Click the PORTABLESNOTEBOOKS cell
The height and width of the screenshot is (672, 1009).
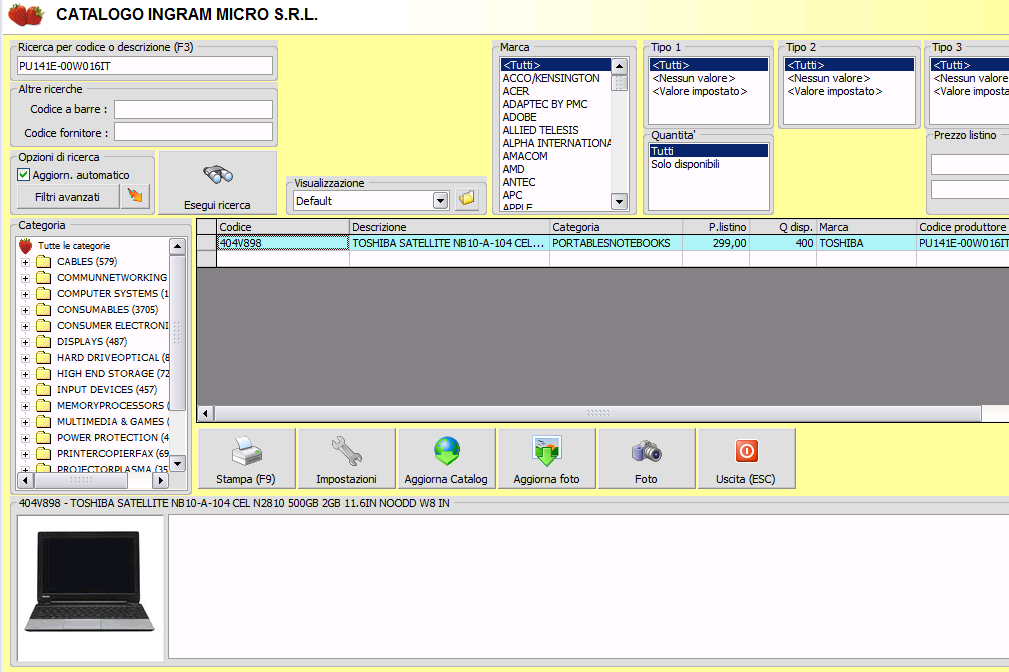(616, 243)
